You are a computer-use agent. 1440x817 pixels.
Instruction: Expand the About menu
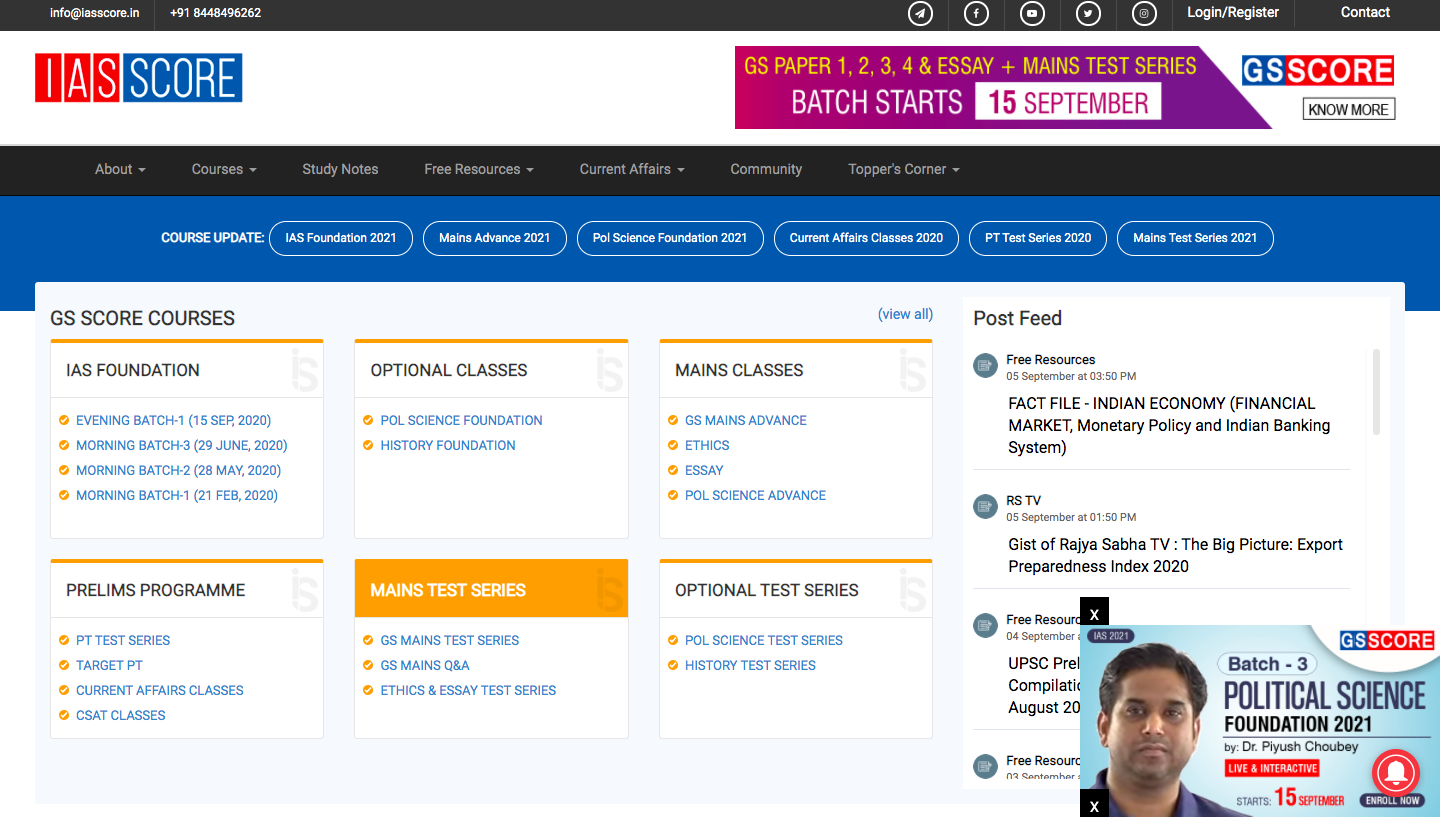coord(120,169)
